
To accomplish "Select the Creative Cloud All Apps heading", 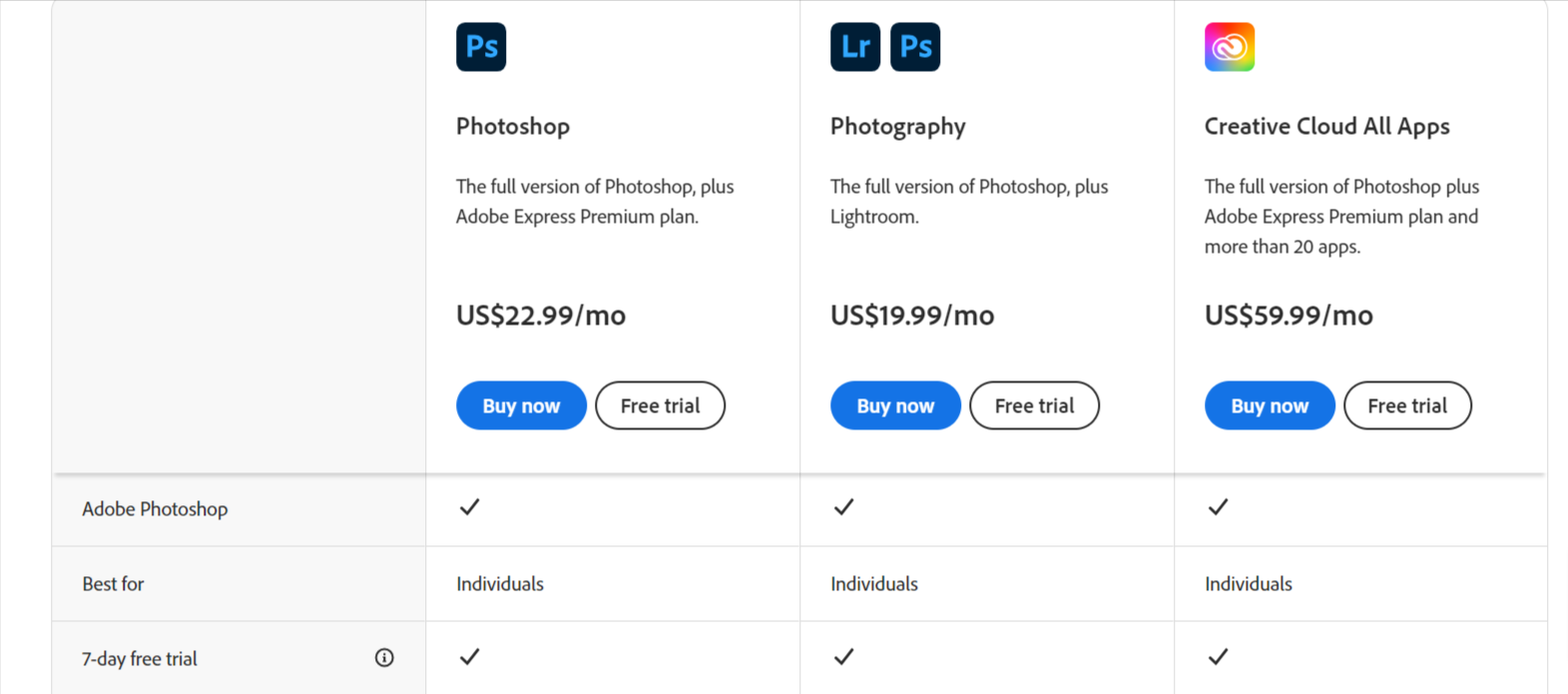I will pyautogui.click(x=1326, y=127).
